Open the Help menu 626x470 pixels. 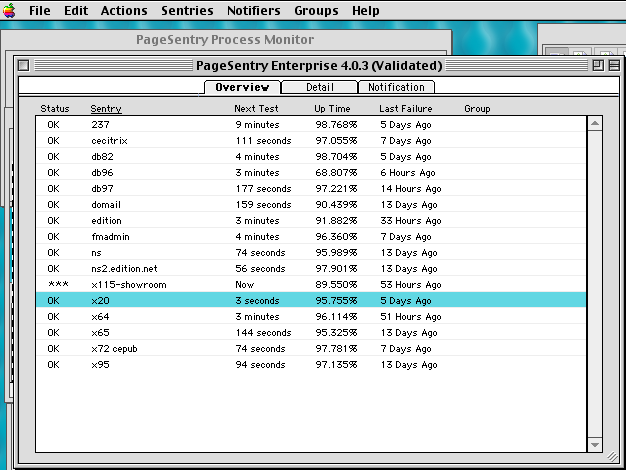click(366, 11)
